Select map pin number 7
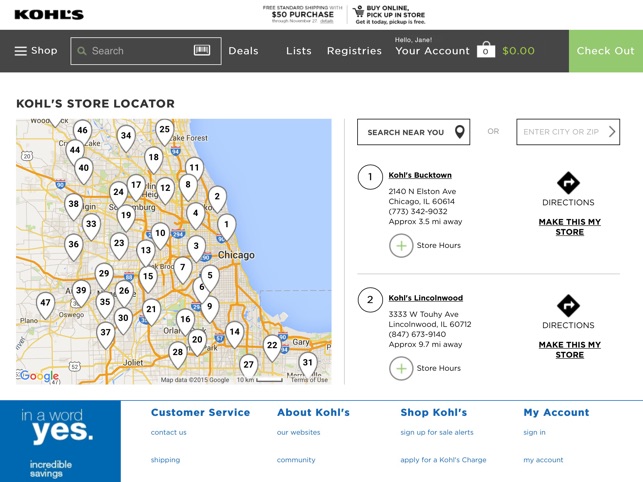 (x=183, y=270)
